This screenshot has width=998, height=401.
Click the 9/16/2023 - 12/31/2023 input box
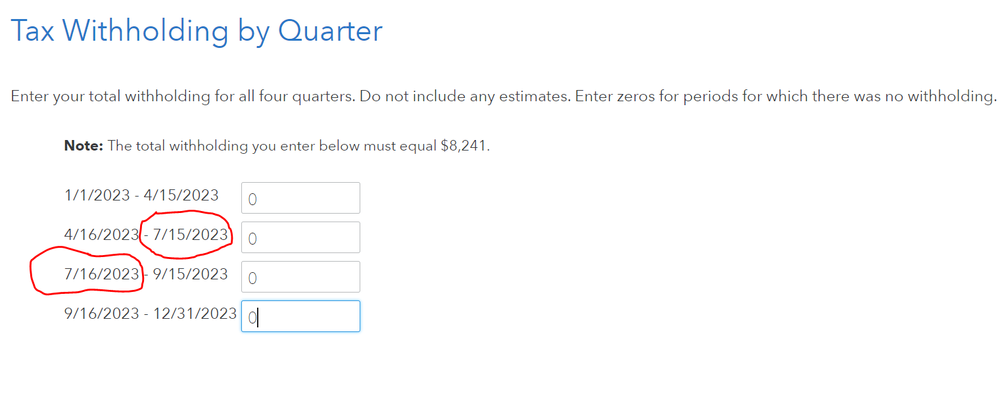pyautogui.click(x=300, y=316)
